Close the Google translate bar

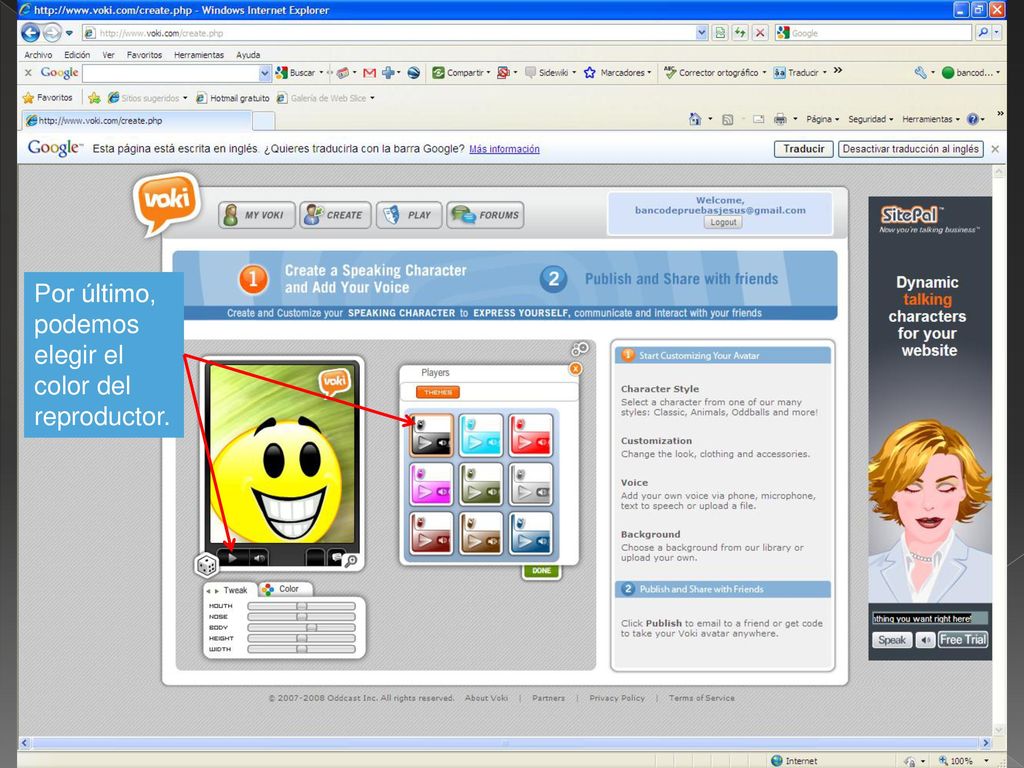click(x=995, y=149)
